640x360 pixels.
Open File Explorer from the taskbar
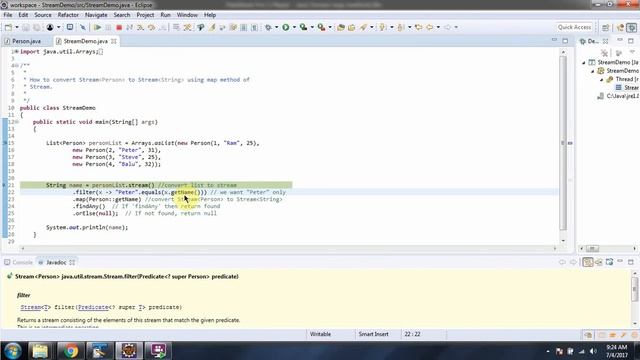coord(40,351)
